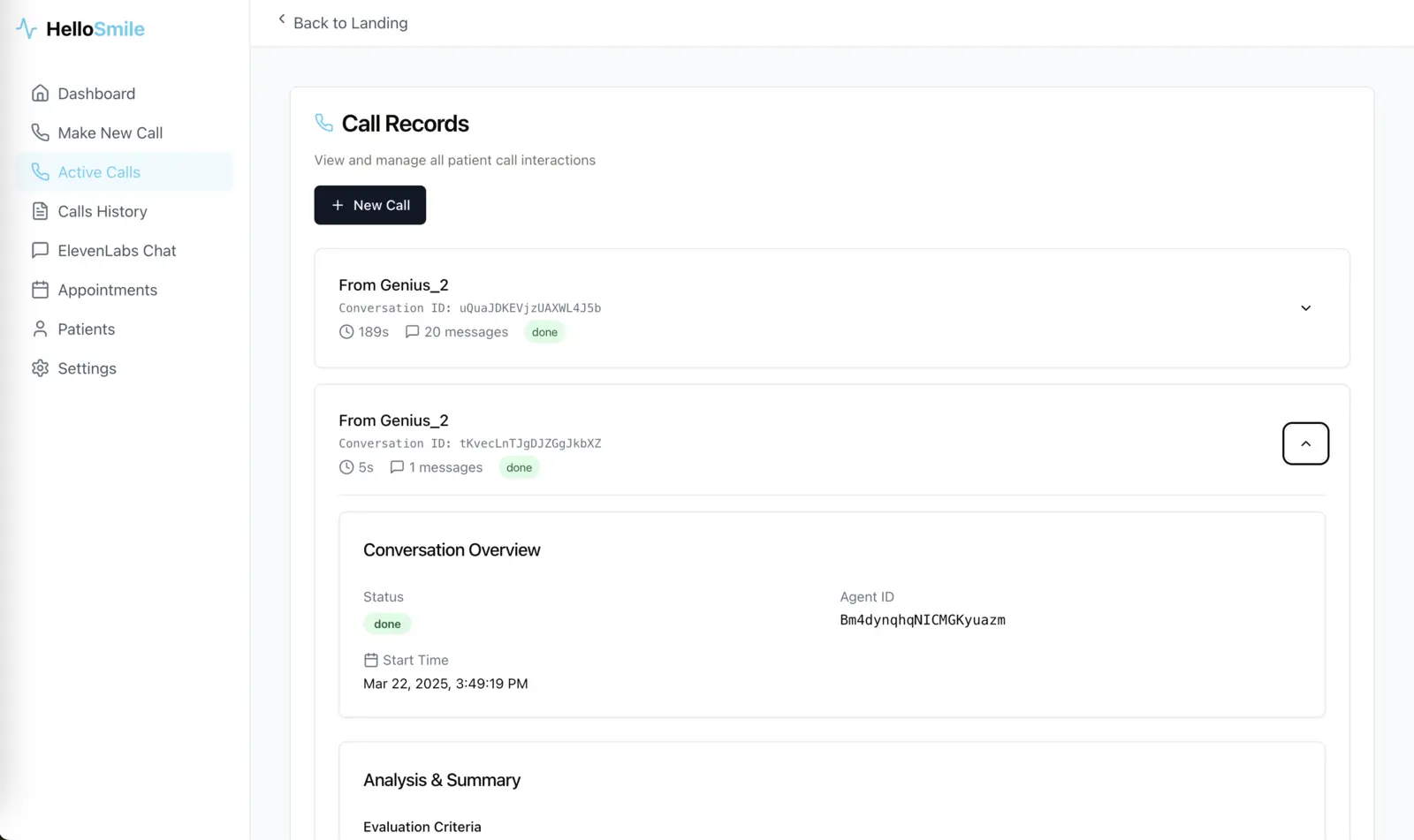Select Active Calls in sidebar
This screenshot has height=840, width=1414.
(124, 171)
